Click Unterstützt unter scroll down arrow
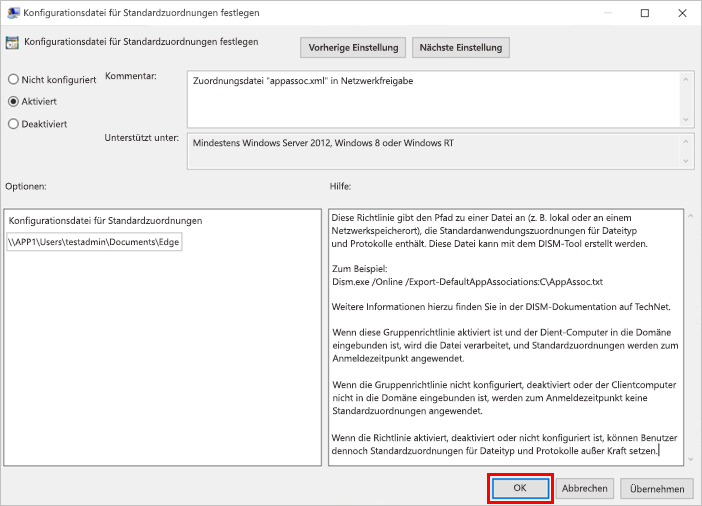The width and height of the screenshot is (702, 506). click(686, 161)
